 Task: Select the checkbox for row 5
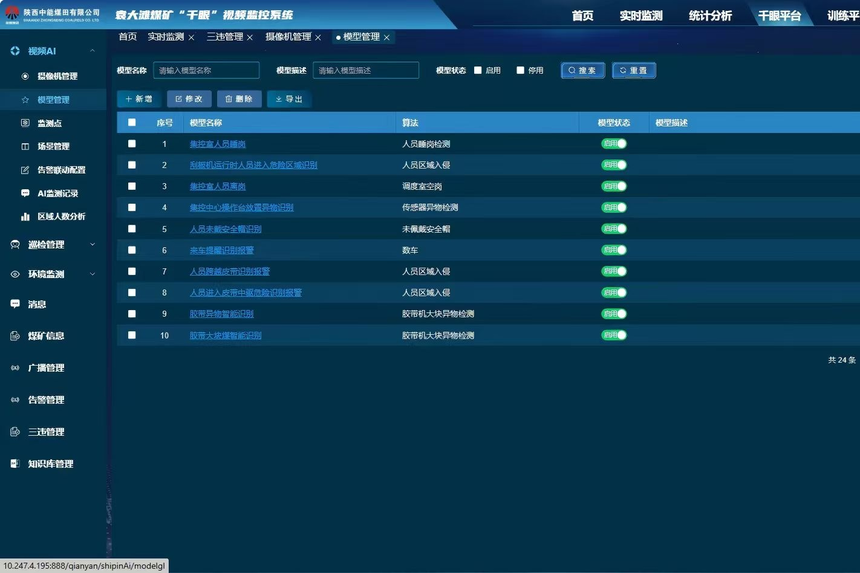pos(132,229)
